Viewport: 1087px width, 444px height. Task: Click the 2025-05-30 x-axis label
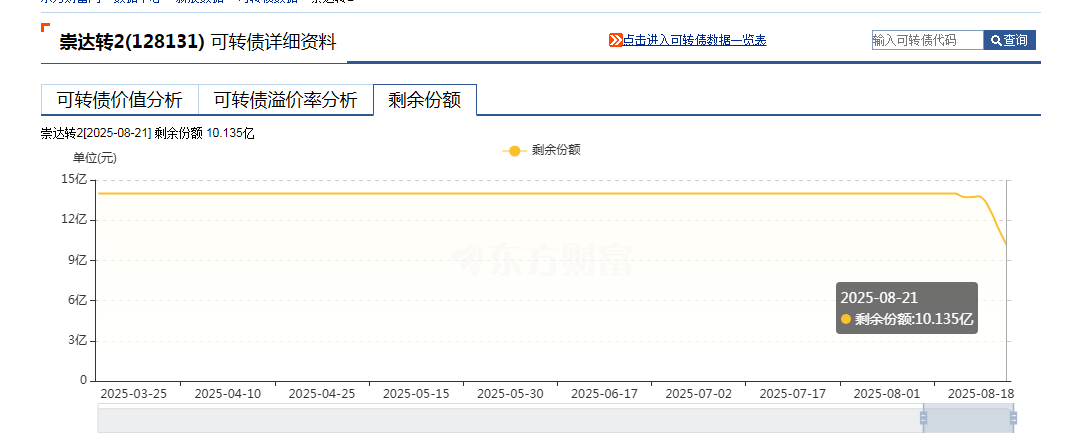click(510, 393)
